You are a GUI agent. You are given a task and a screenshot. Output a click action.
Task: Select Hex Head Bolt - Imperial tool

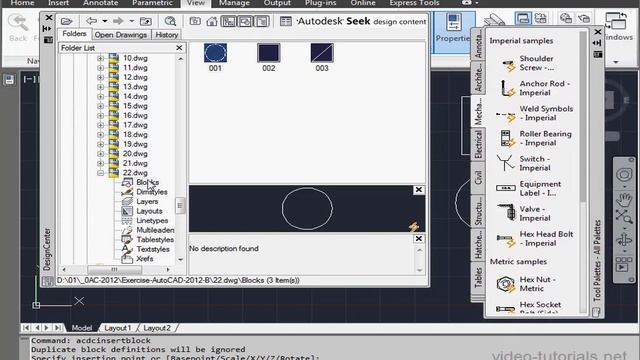click(534, 238)
